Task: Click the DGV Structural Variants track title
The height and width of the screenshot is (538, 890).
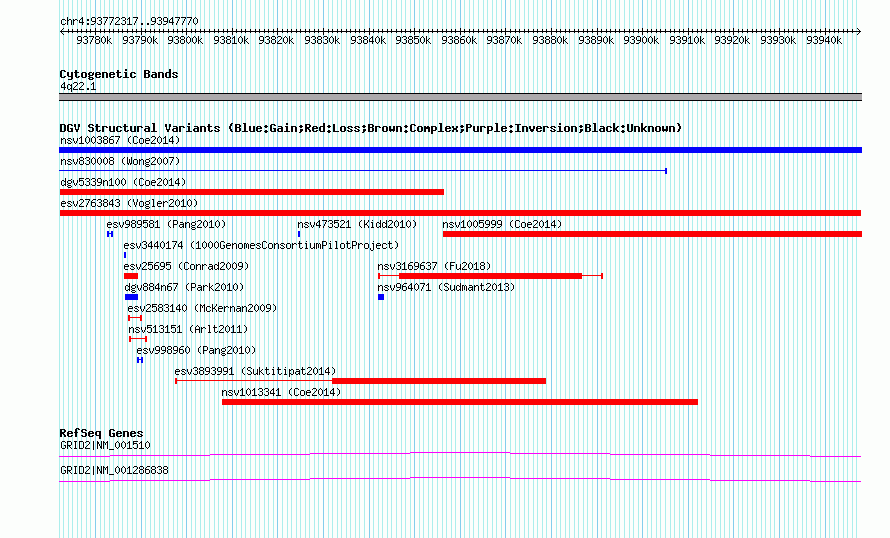Action: click(371, 128)
